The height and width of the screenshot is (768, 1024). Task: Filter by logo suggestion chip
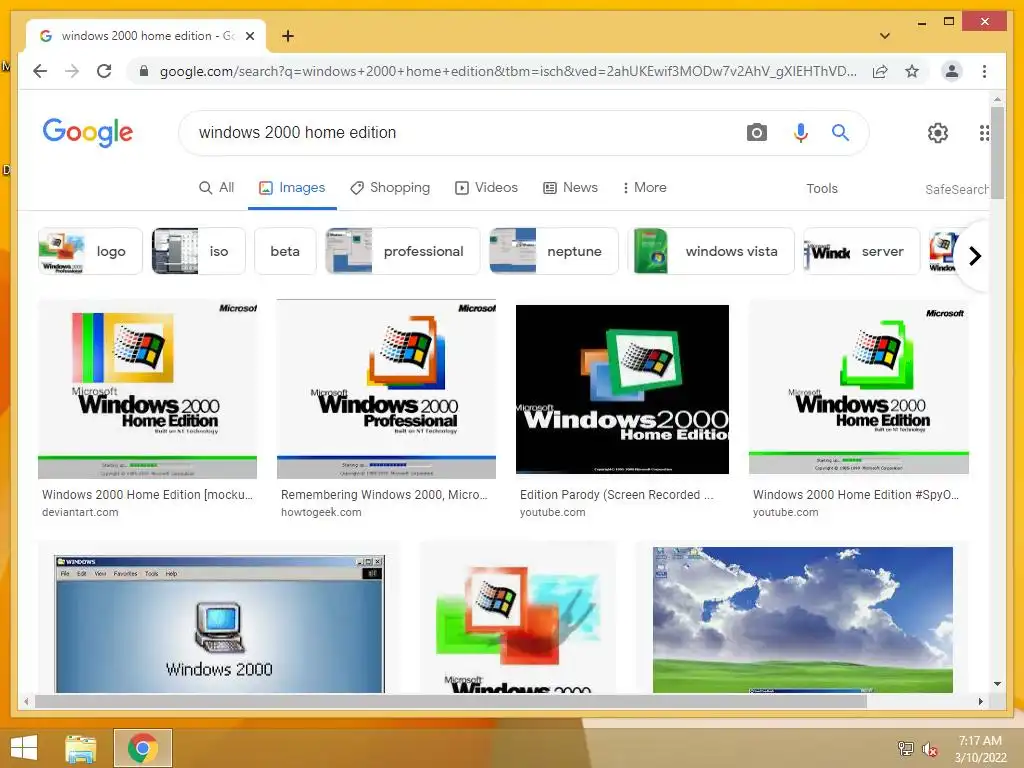pos(90,251)
